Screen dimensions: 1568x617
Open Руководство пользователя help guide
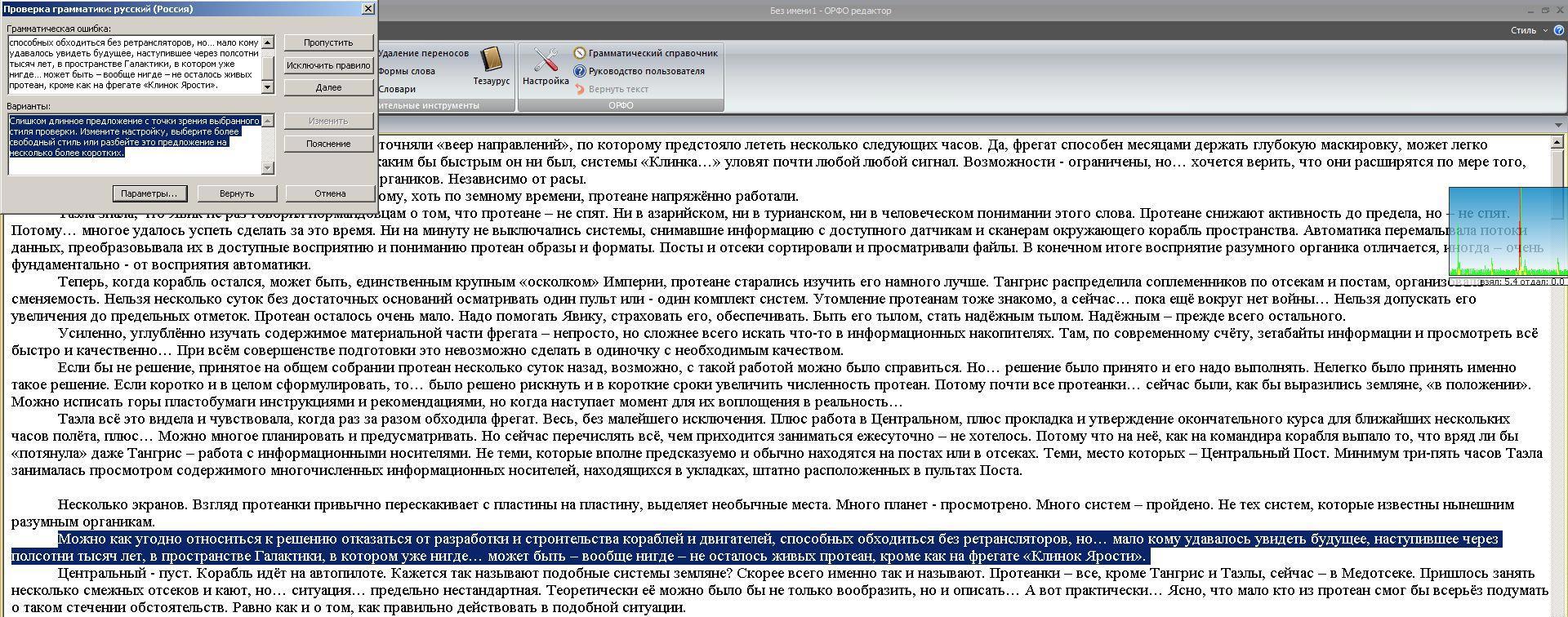[x=639, y=71]
